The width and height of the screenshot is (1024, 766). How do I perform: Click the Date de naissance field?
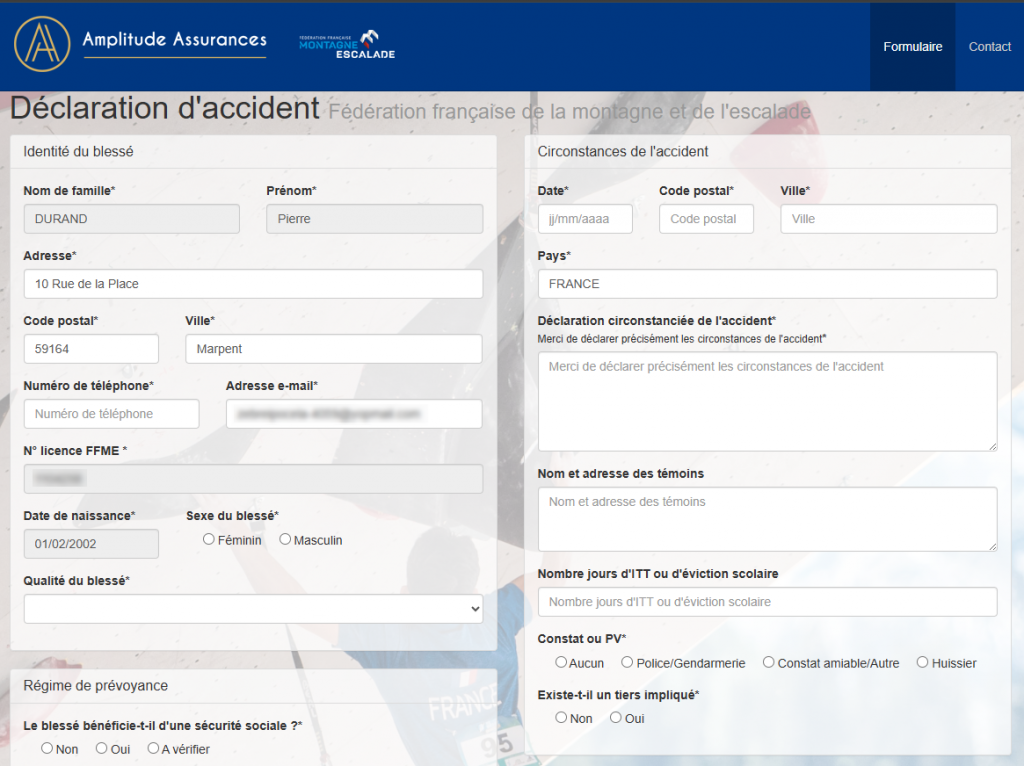pos(91,543)
